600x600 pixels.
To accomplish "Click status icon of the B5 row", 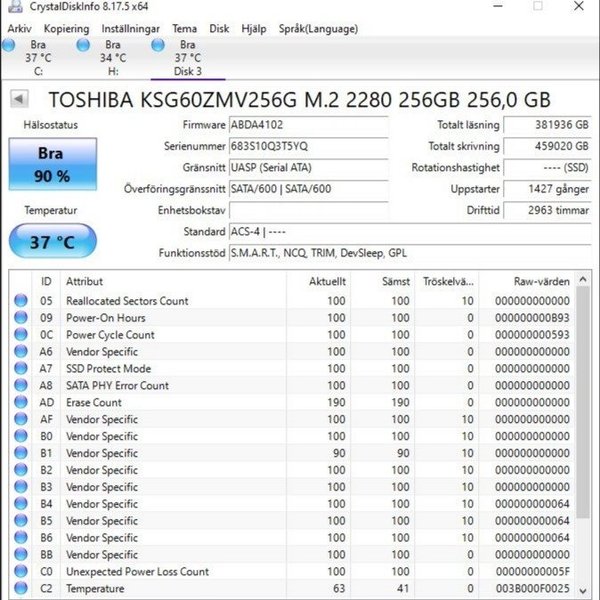I will point(21,521).
